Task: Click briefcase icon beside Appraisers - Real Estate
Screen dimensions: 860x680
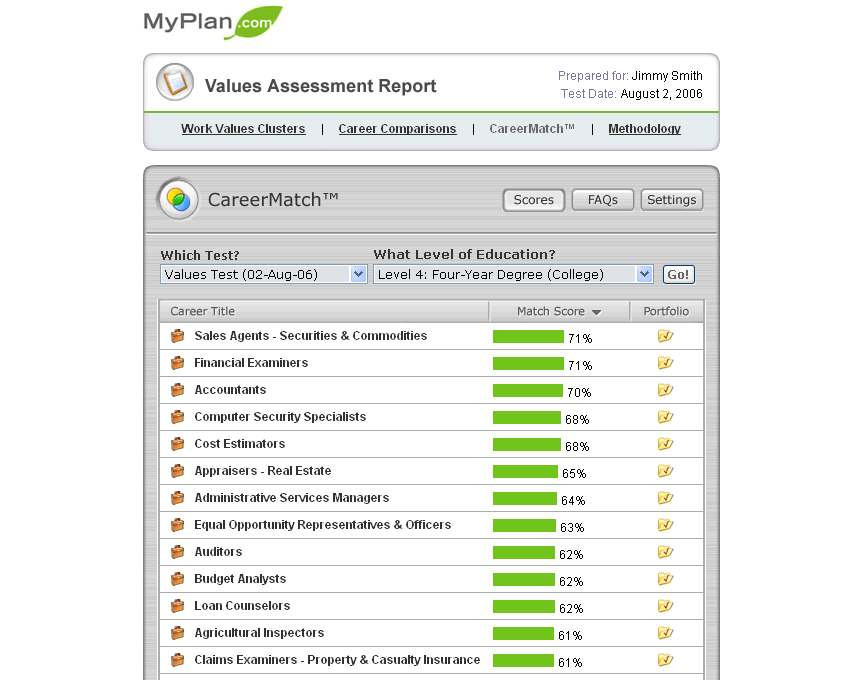Action: click(x=177, y=471)
